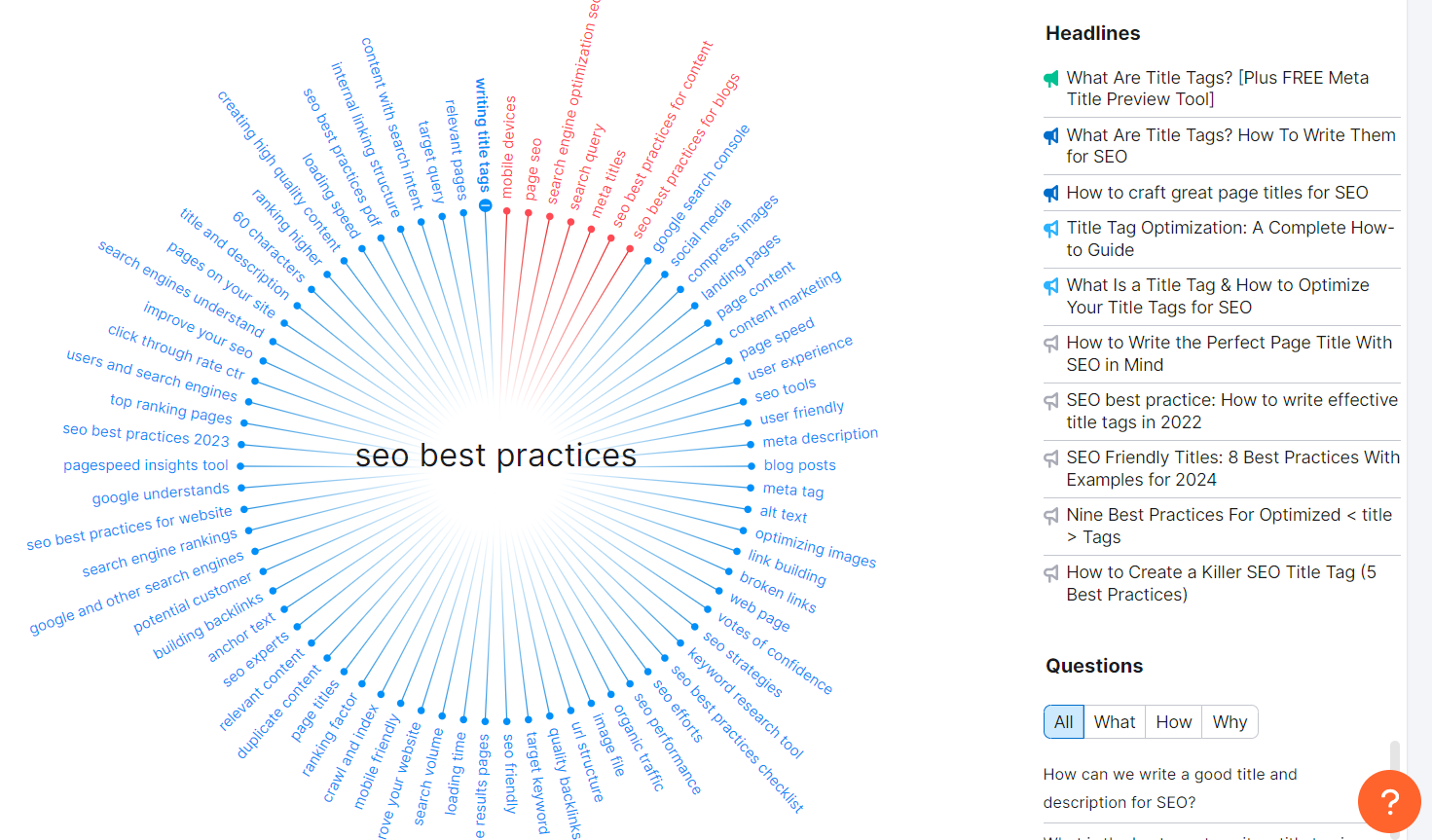Show only 'Why' questions
This screenshot has width=1432, height=840.
click(1230, 722)
